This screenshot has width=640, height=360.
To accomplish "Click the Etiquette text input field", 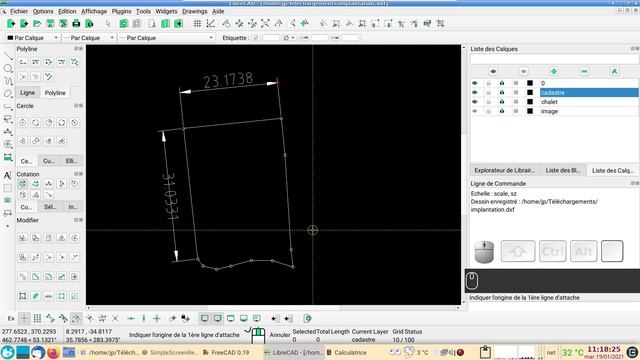I will point(271,38).
